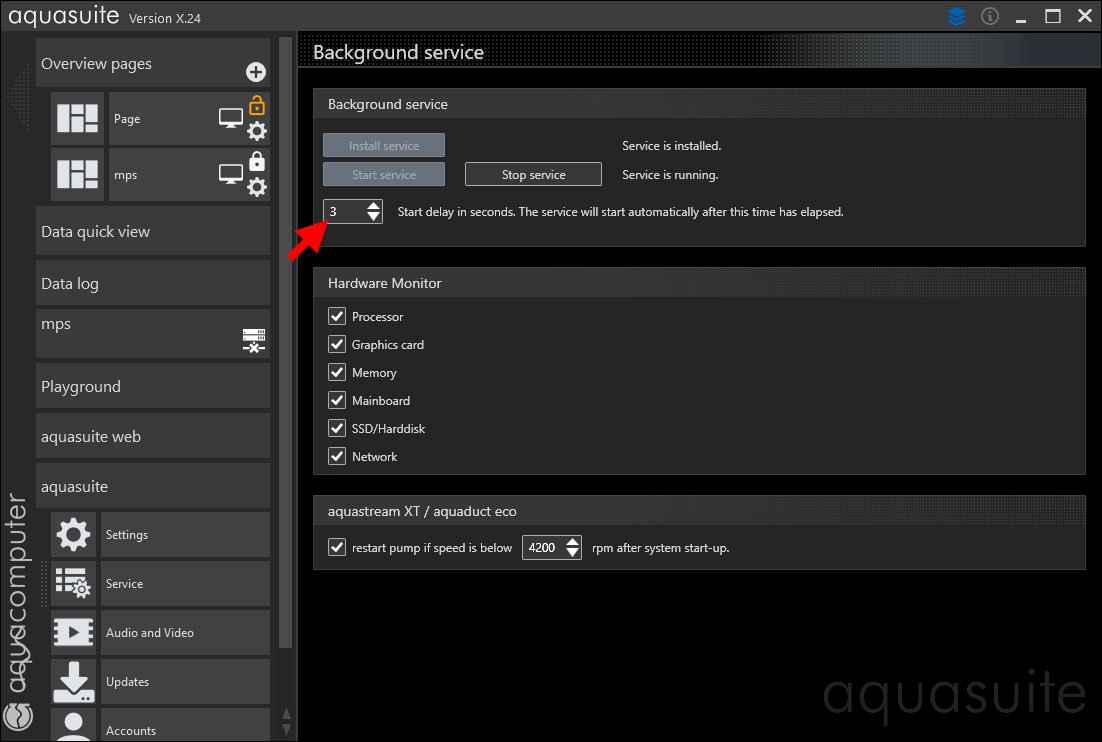Collapse the aquasuite sidebar section

(153, 487)
